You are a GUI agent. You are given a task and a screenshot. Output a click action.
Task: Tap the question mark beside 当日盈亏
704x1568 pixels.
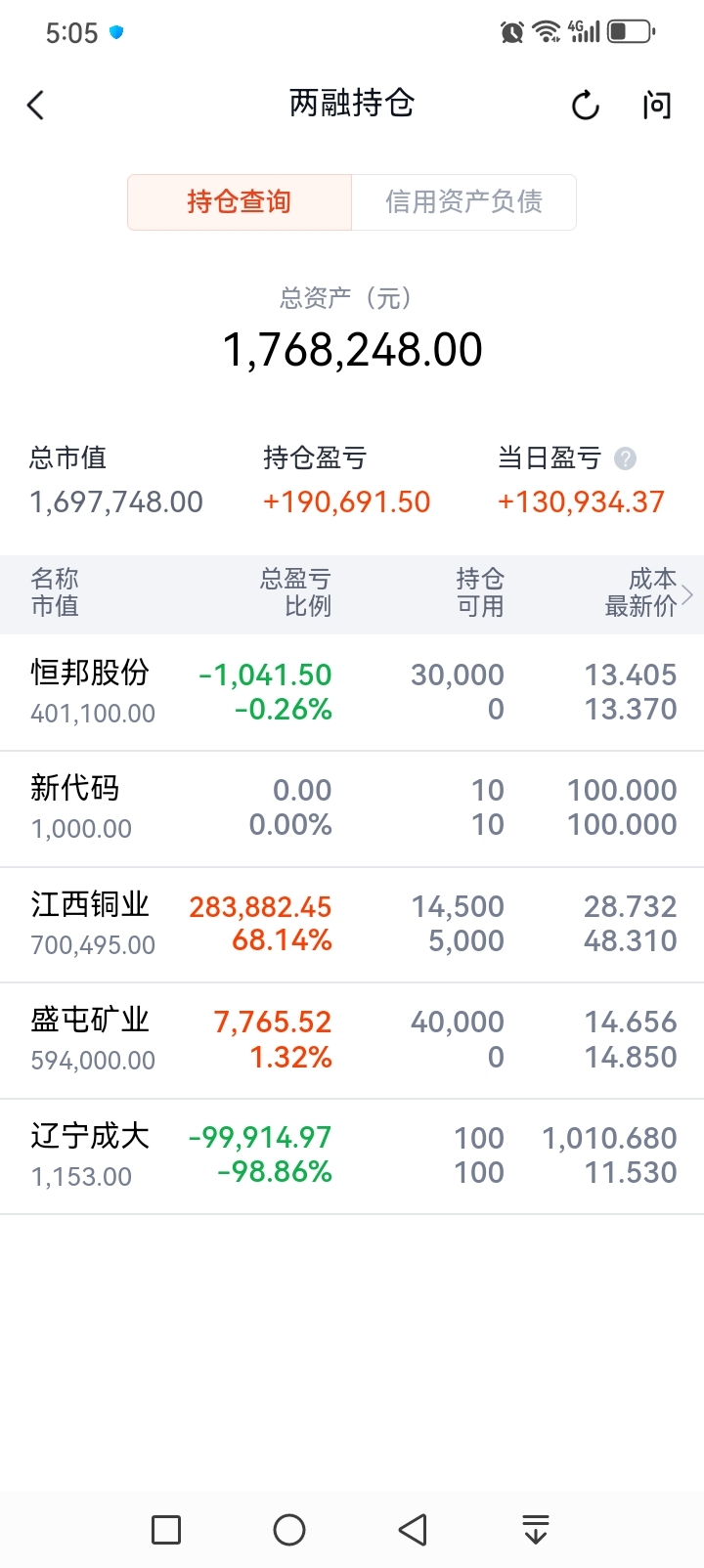(x=625, y=458)
